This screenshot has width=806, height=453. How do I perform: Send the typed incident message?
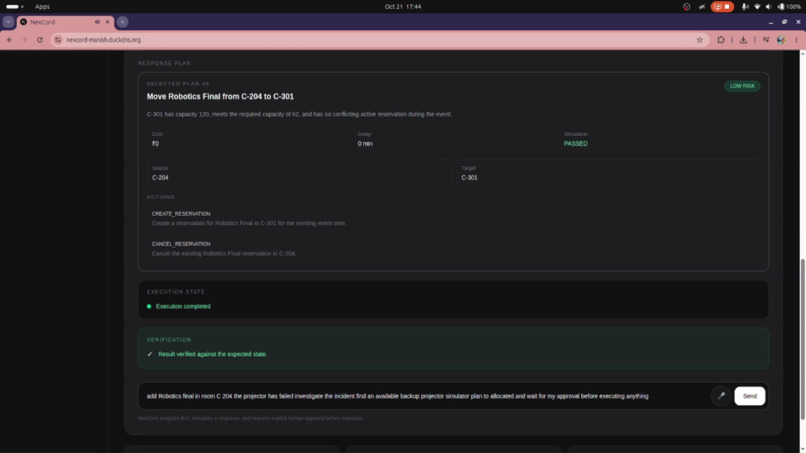click(x=749, y=396)
